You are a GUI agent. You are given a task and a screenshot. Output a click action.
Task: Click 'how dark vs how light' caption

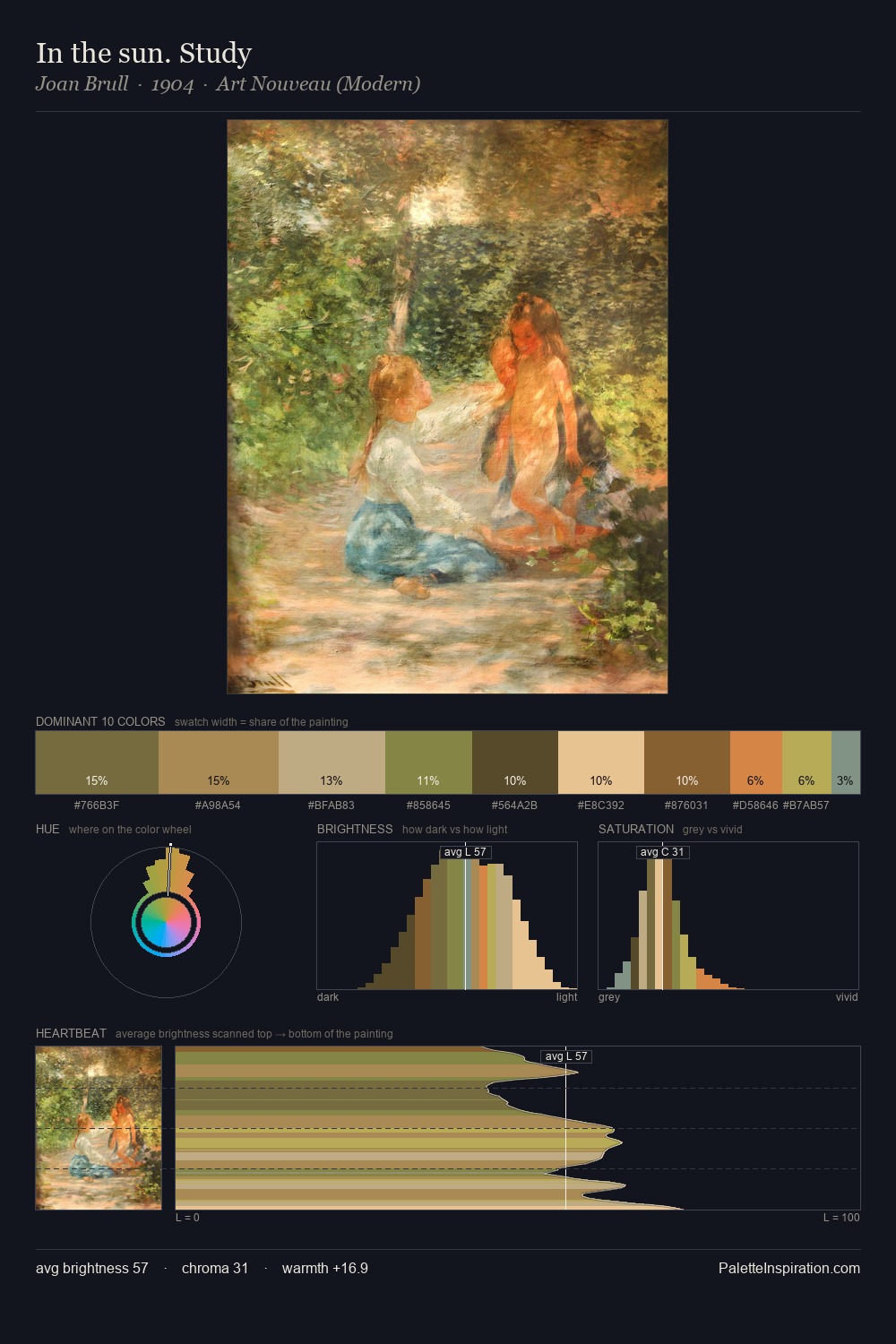click(x=455, y=830)
